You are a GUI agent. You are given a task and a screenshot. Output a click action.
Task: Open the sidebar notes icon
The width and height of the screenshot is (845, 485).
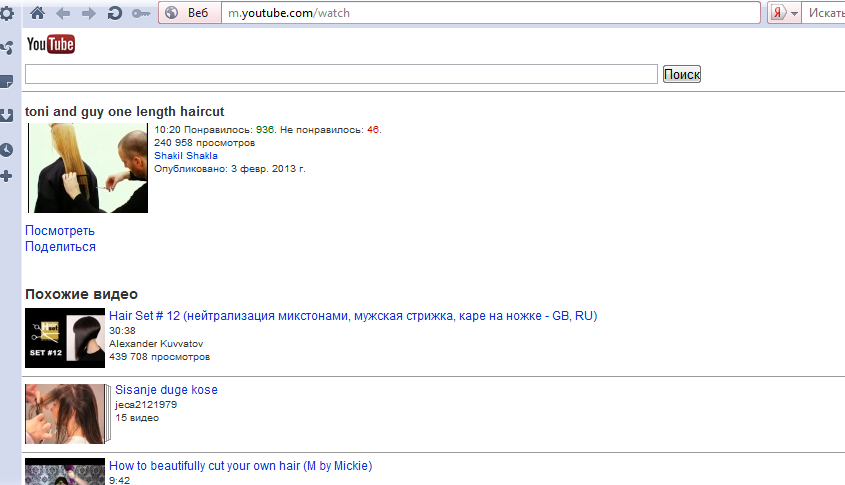click(7, 82)
